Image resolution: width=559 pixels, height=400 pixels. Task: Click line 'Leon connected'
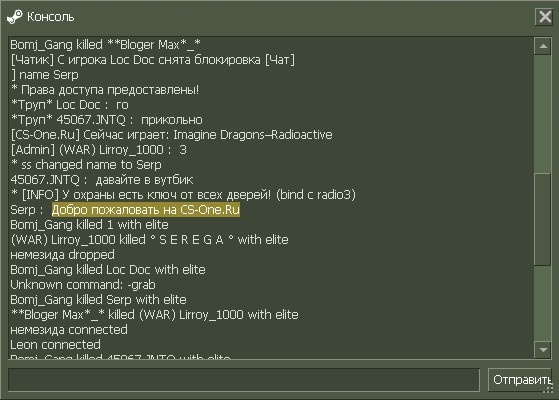point(56,344)
